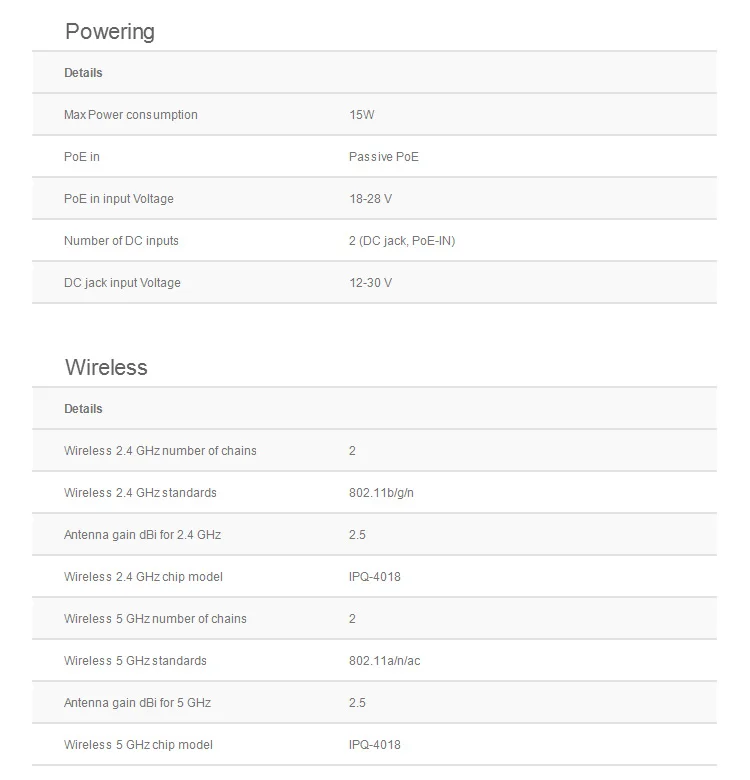
Task: Click Wireless 5 GHz number of chains label
Action: click(155, 619)
